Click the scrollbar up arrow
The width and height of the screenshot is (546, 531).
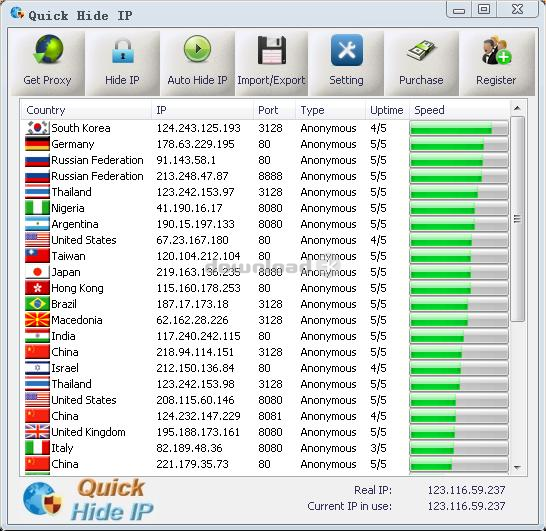point(517,108)
